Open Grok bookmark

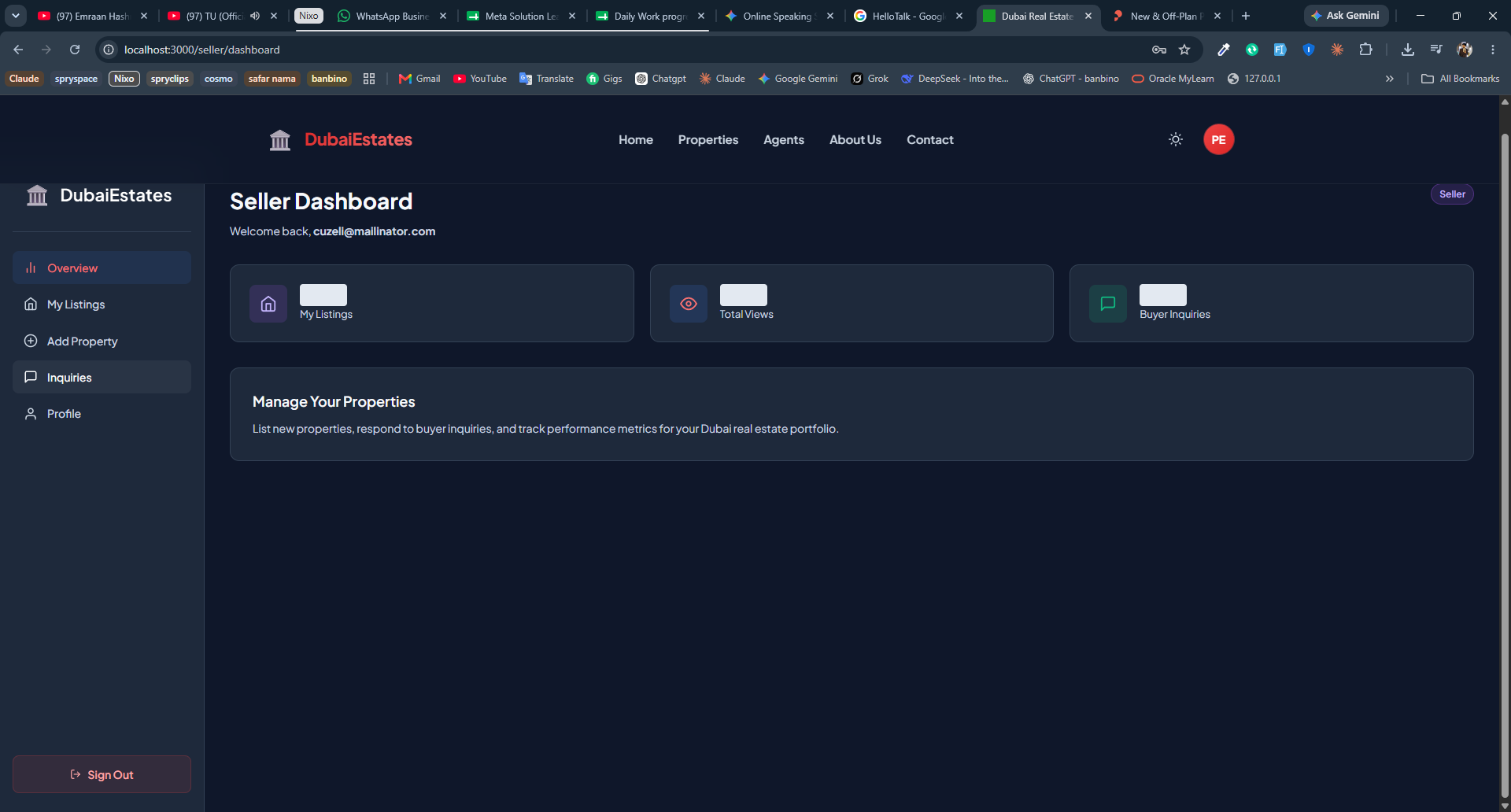870,79
